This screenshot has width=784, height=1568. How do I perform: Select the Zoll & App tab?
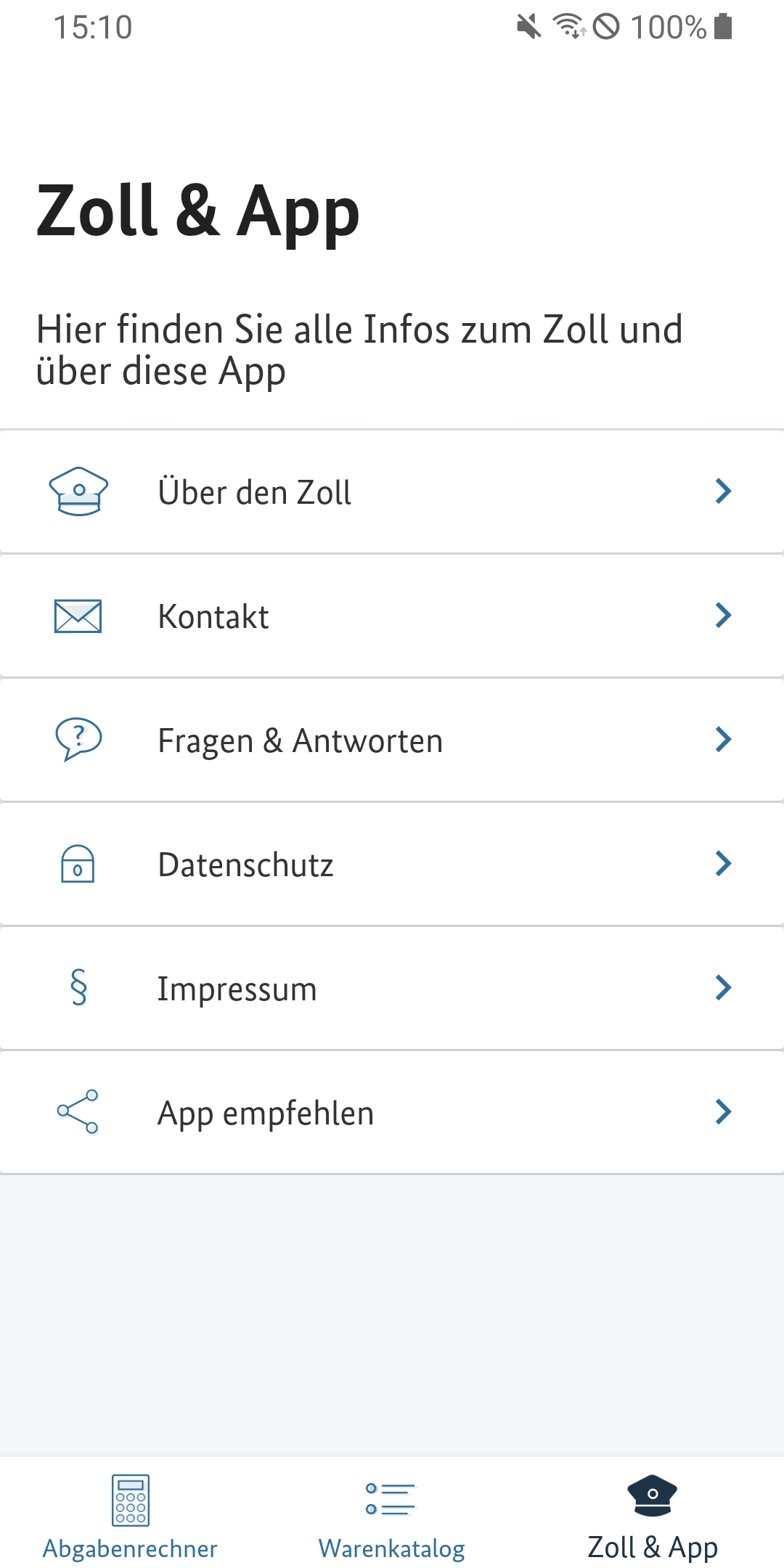tap(653, 1517)
